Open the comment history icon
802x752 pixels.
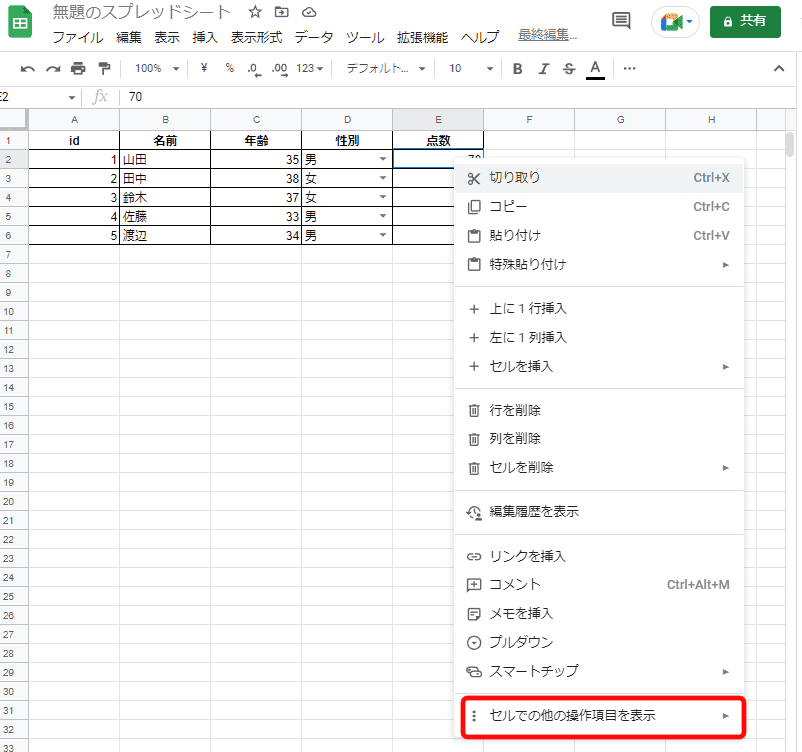point(621,21)
